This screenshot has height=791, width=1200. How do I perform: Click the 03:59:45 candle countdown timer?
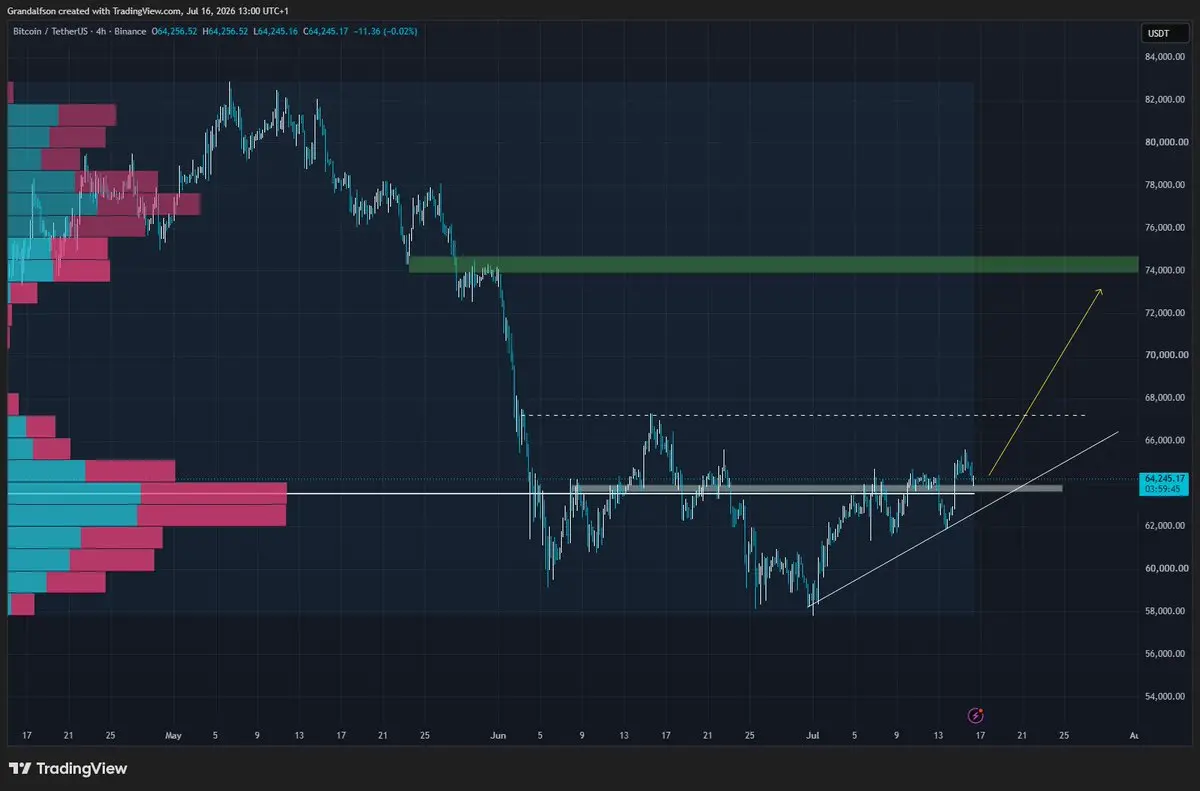(x=1163, y=489)
